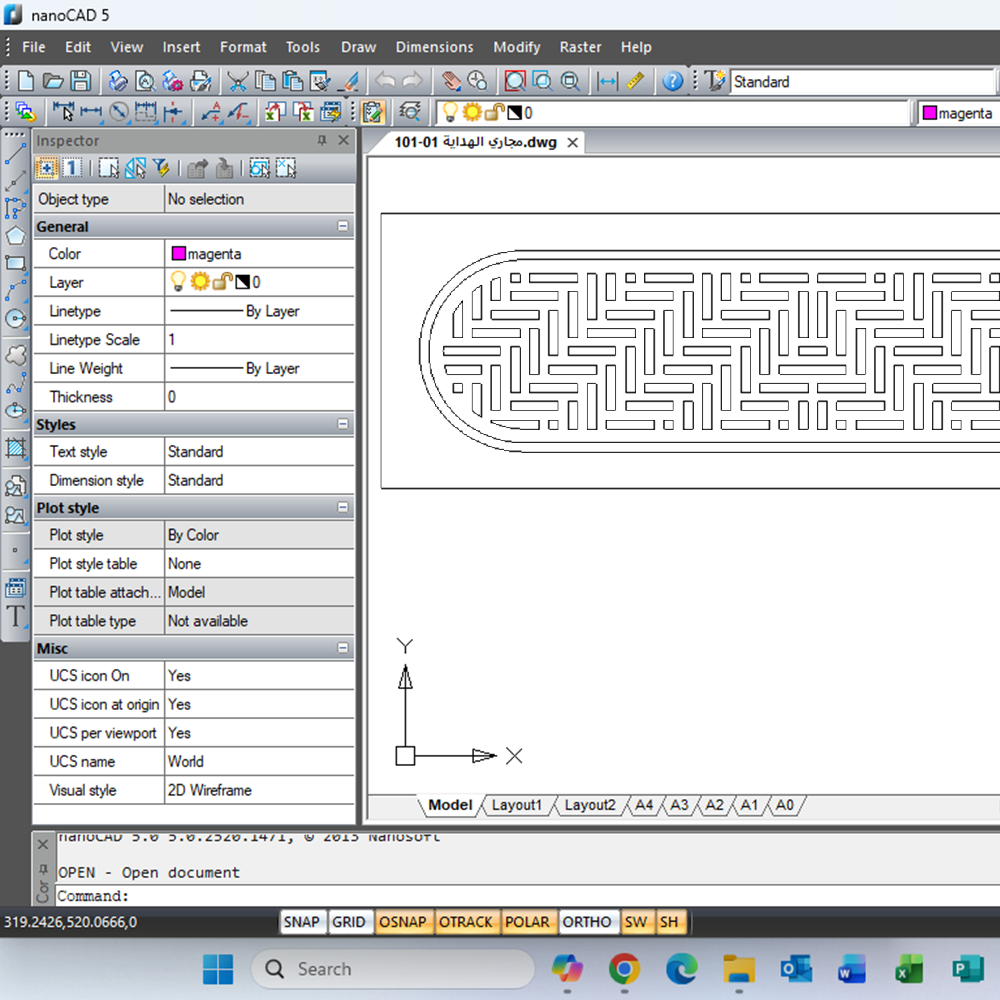1000x1000 pixels.
Task: Toggle SNAP mode in status bar
Action: 301,922
